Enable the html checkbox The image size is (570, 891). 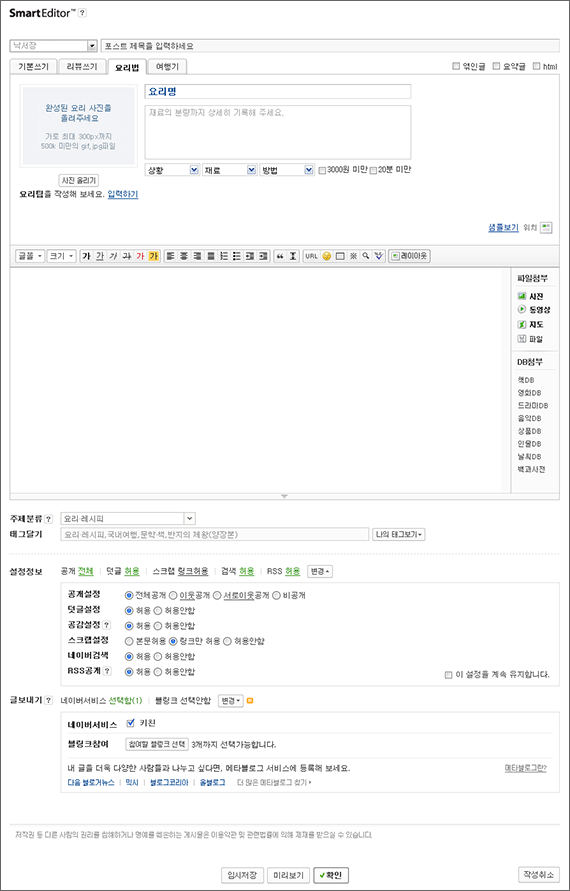pos(536,66)
